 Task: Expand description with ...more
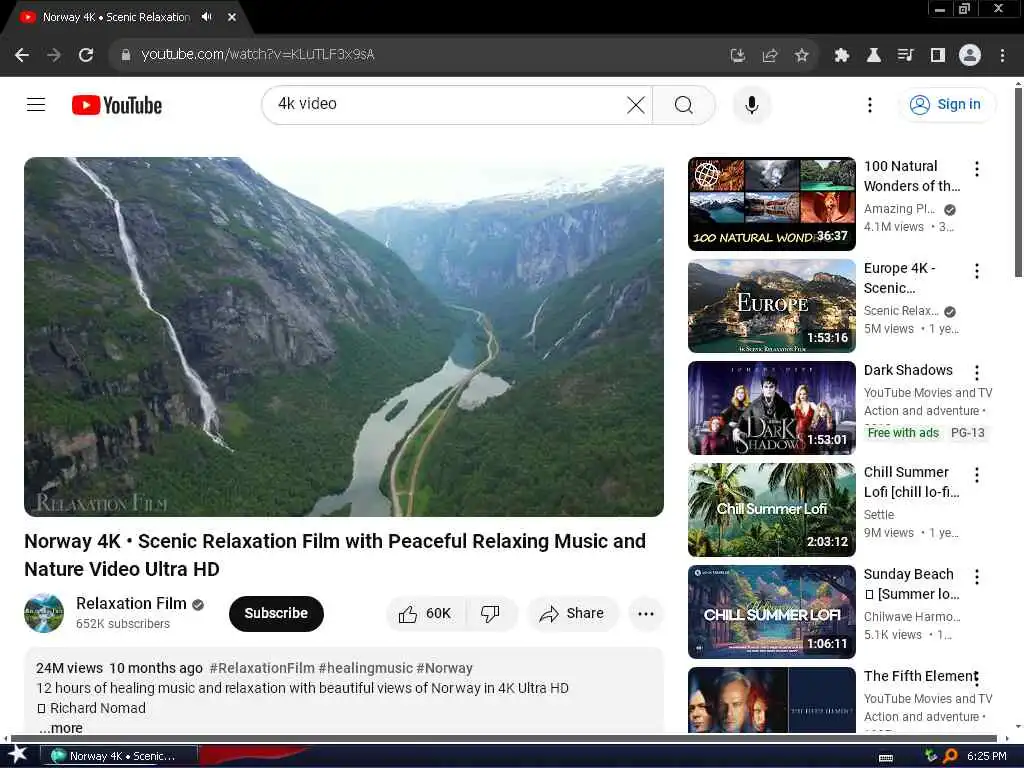click(x=60, y=728)
